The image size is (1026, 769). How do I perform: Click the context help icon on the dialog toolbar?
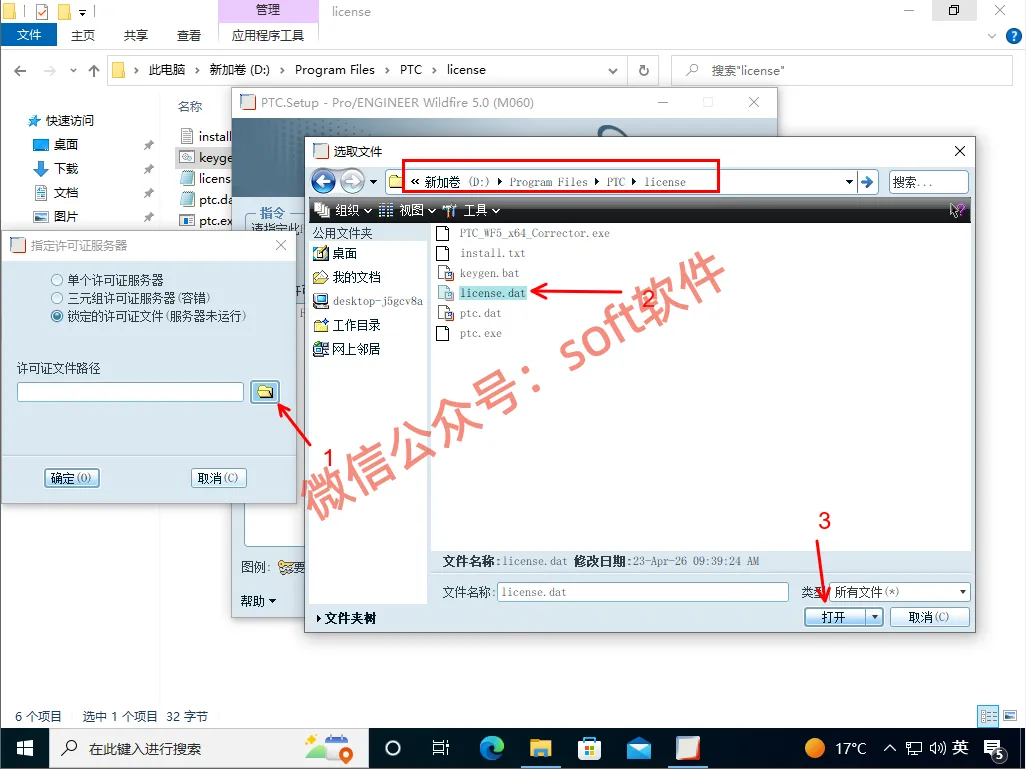click(x=957, y=210)
